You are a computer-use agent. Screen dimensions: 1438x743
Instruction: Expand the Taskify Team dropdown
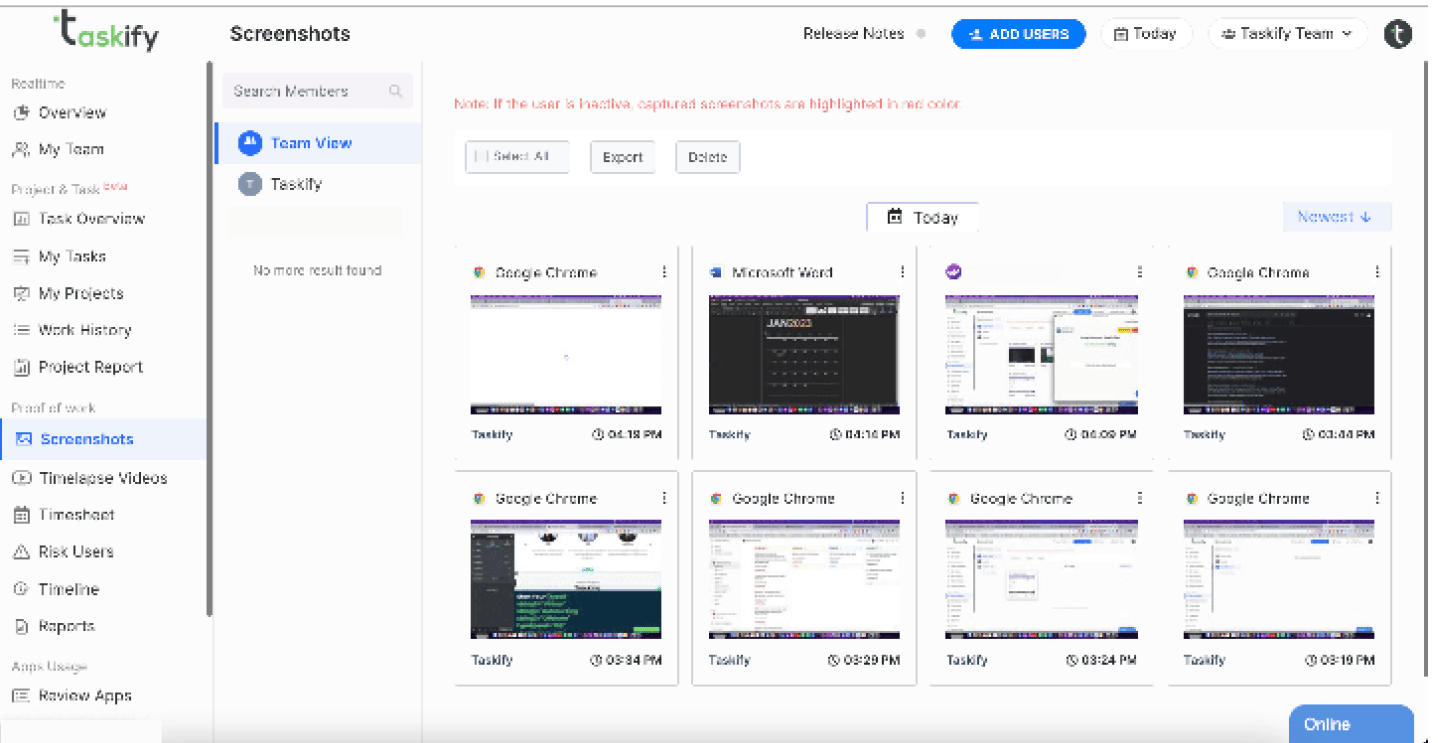[x=1286, y=34]
